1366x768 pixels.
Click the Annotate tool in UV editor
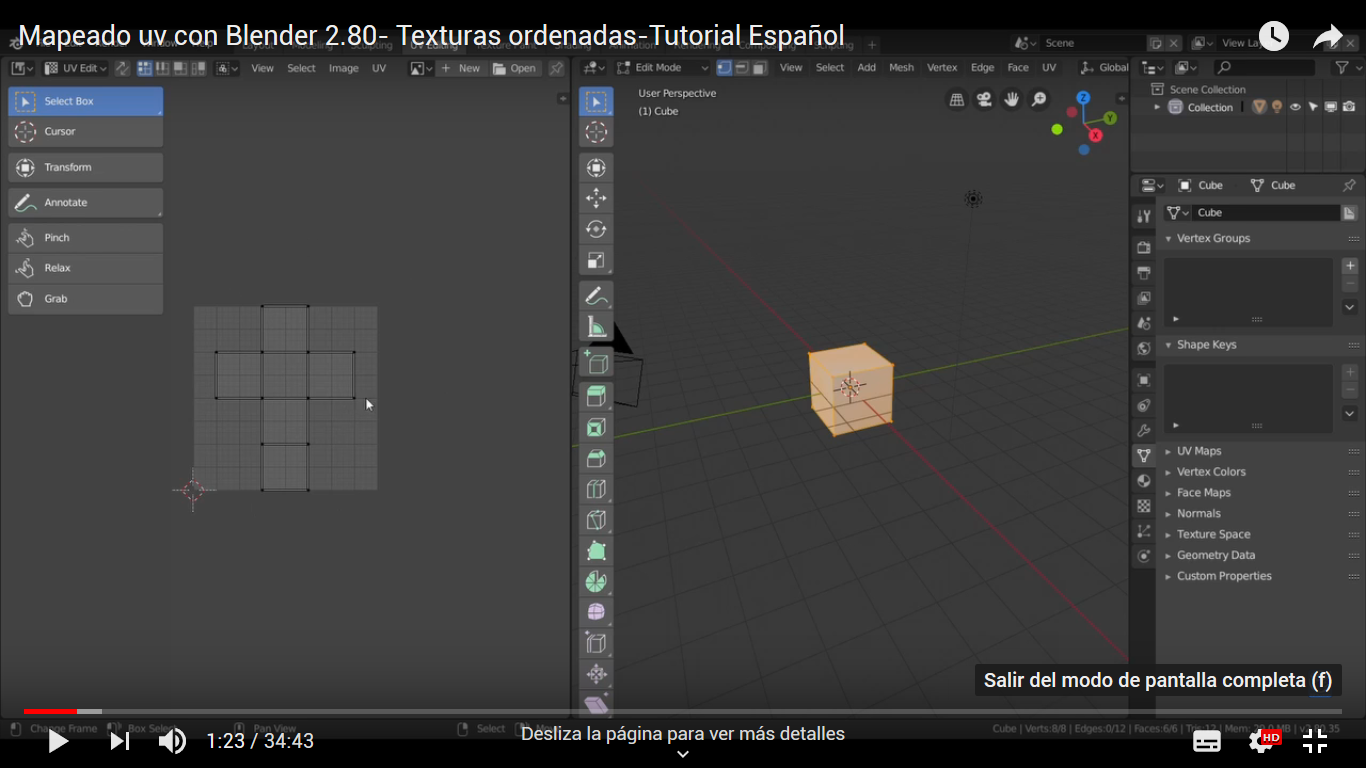pos(85,203)
